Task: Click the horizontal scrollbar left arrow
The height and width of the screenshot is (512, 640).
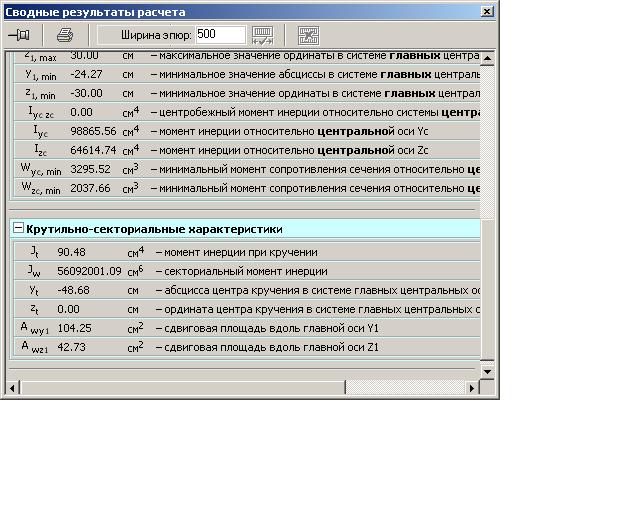Action: coord(14,387)
